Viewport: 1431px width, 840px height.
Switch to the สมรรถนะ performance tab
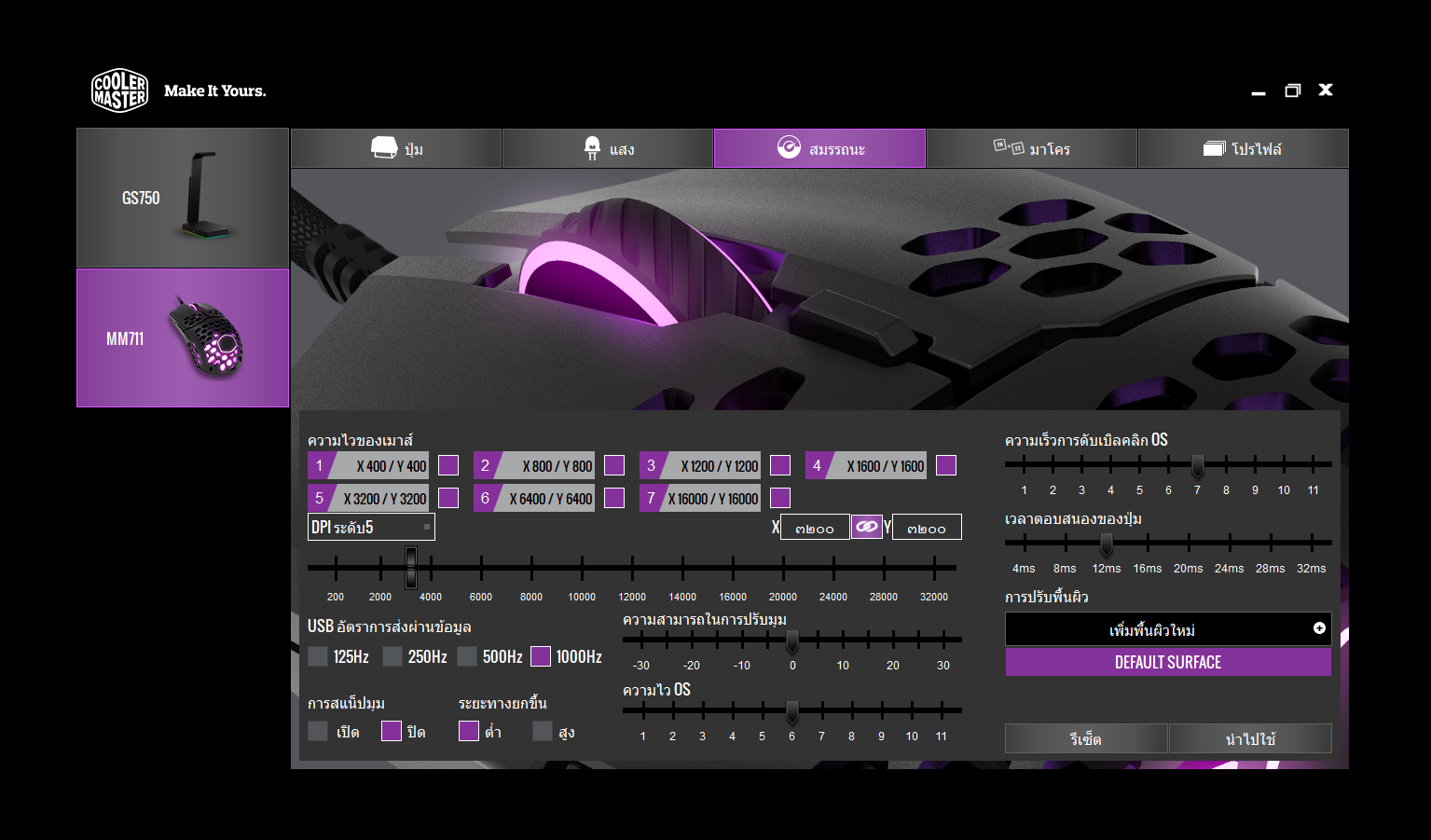click(819, 148)
